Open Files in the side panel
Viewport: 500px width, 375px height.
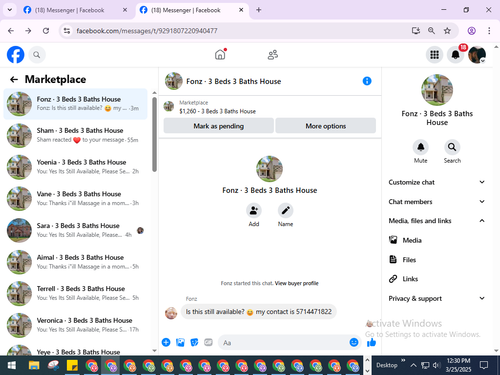pyautogui.click(x=437, y=260)
